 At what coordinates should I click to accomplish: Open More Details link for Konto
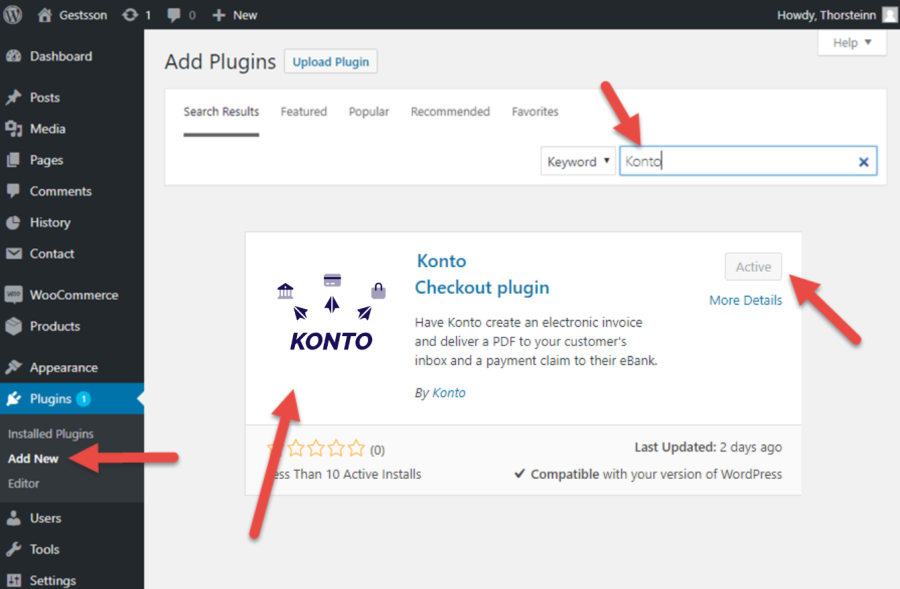(x=745, y=300)
